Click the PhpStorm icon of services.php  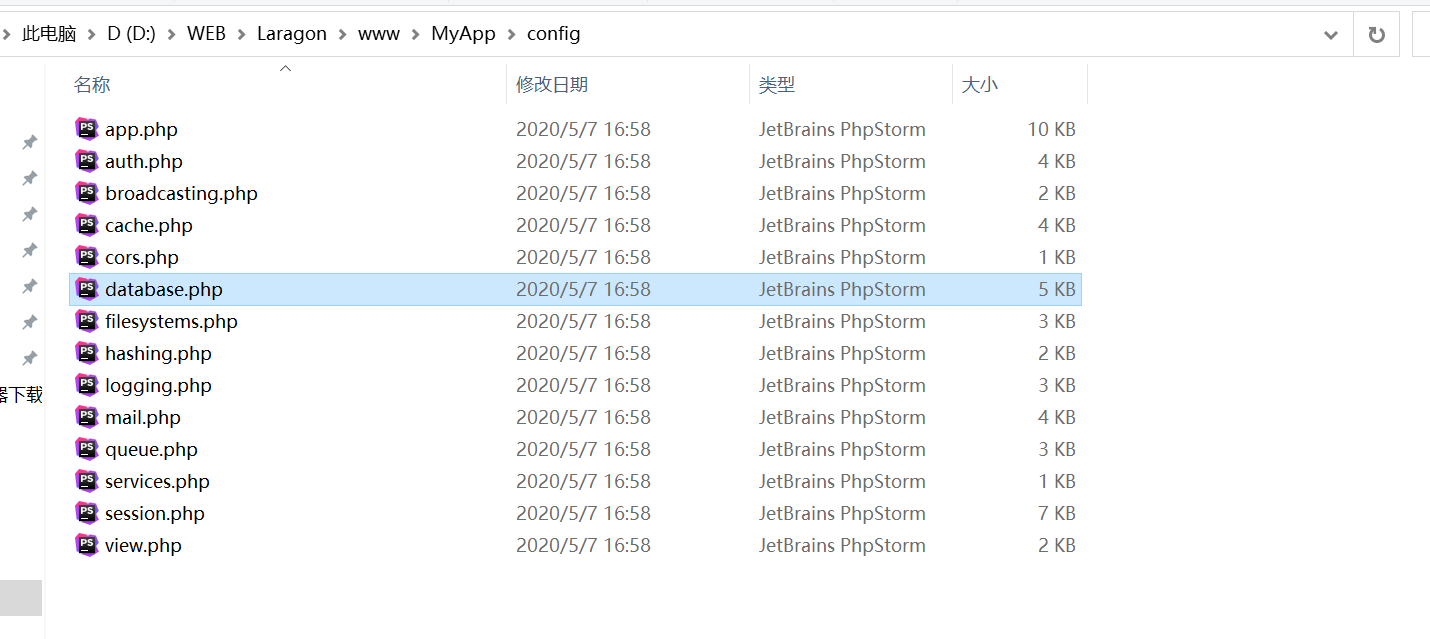(x=87, y=480)
